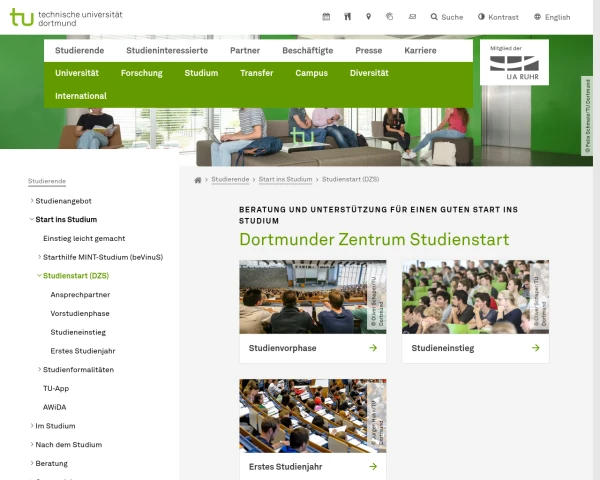The height and width of the screenshot is (480, 600).
Task: Switch language to English
Action: pyautogui.click(x=552, y=17)
